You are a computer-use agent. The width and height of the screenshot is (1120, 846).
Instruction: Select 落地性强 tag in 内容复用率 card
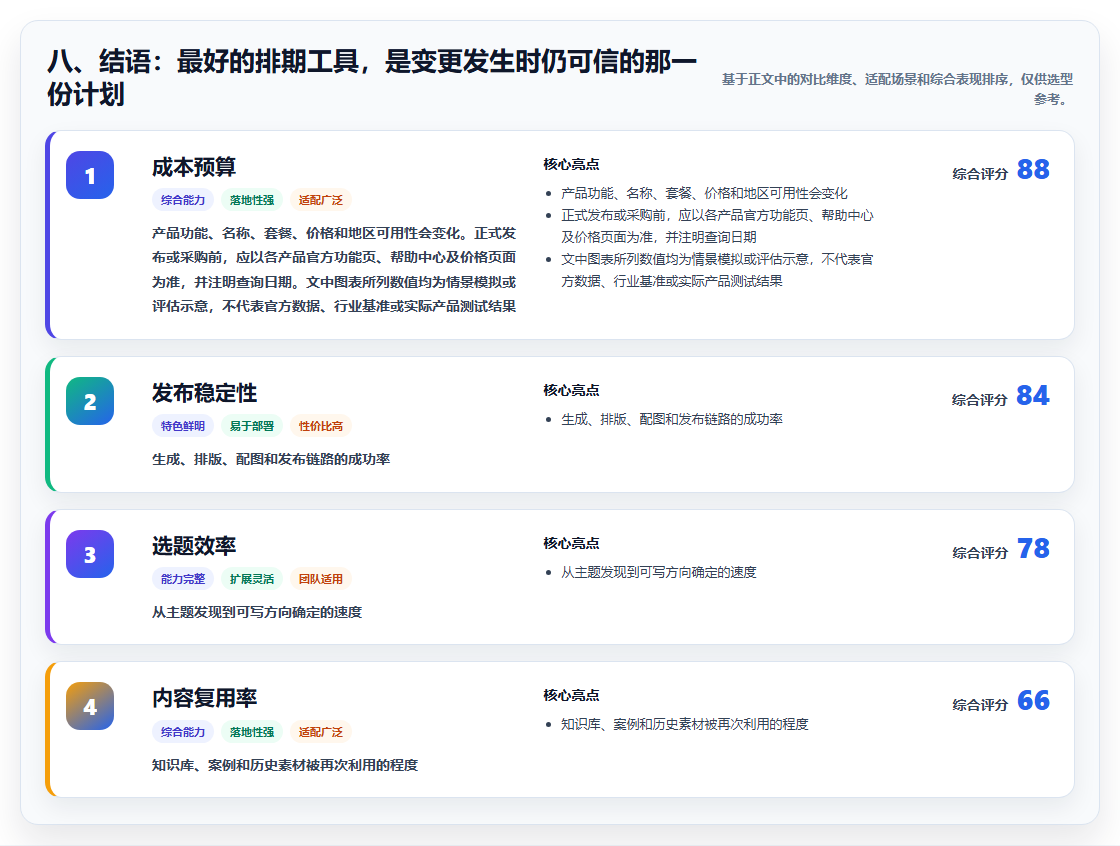(x=252, y=732)
